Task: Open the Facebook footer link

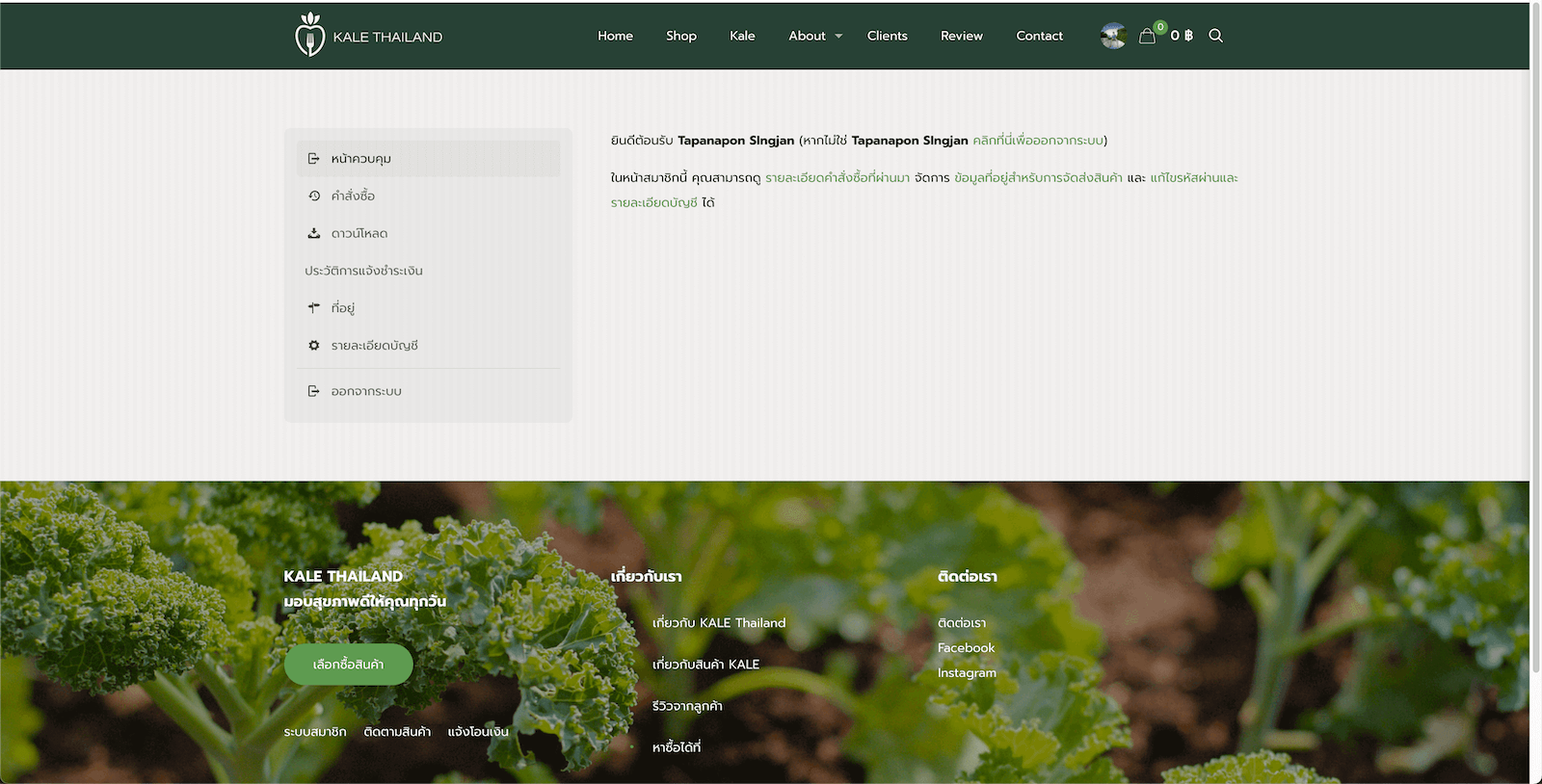Action: [x=966, y=648]
